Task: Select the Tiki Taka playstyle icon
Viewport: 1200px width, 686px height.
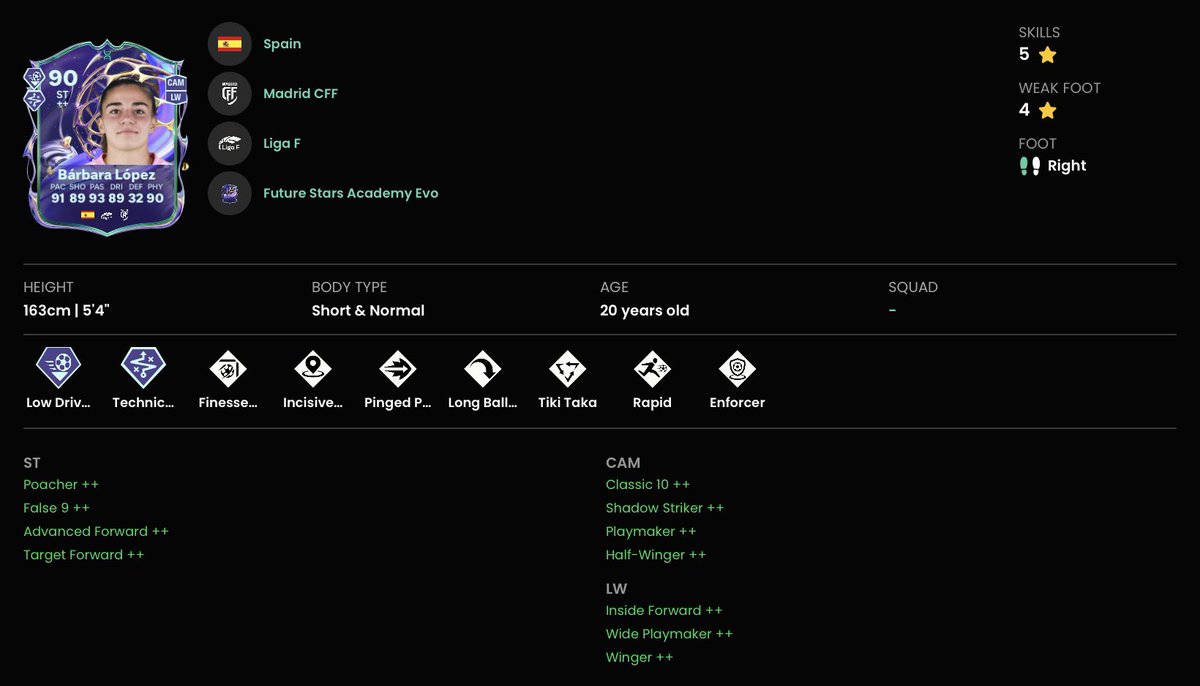Action: point(568,369)
